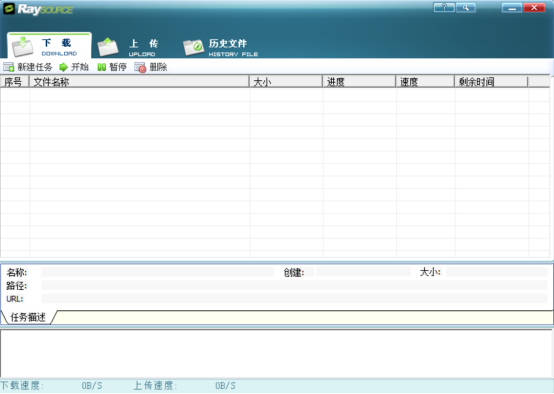This screenshot has width=554, height=394.
Task: Click the URL field box
Action: pos(294,298)
